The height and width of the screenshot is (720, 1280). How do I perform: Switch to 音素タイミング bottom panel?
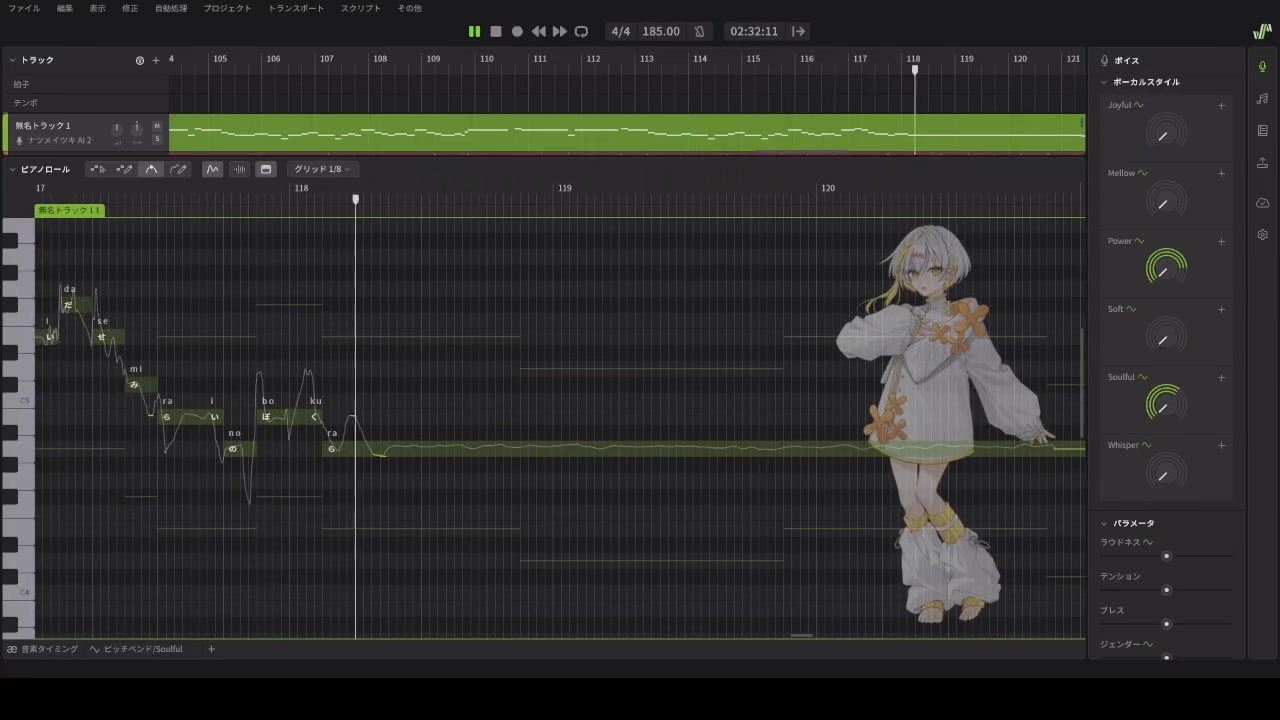(42, 649)
